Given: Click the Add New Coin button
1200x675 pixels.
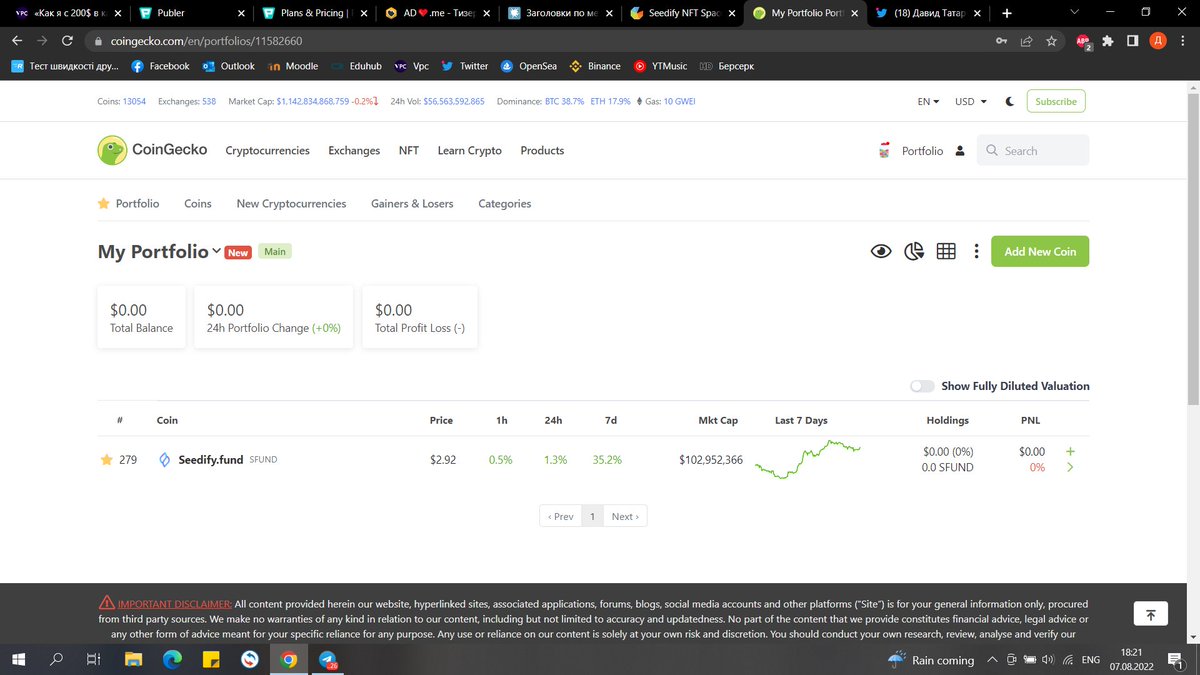Looking at the screenshot, I should (1040, 251).
